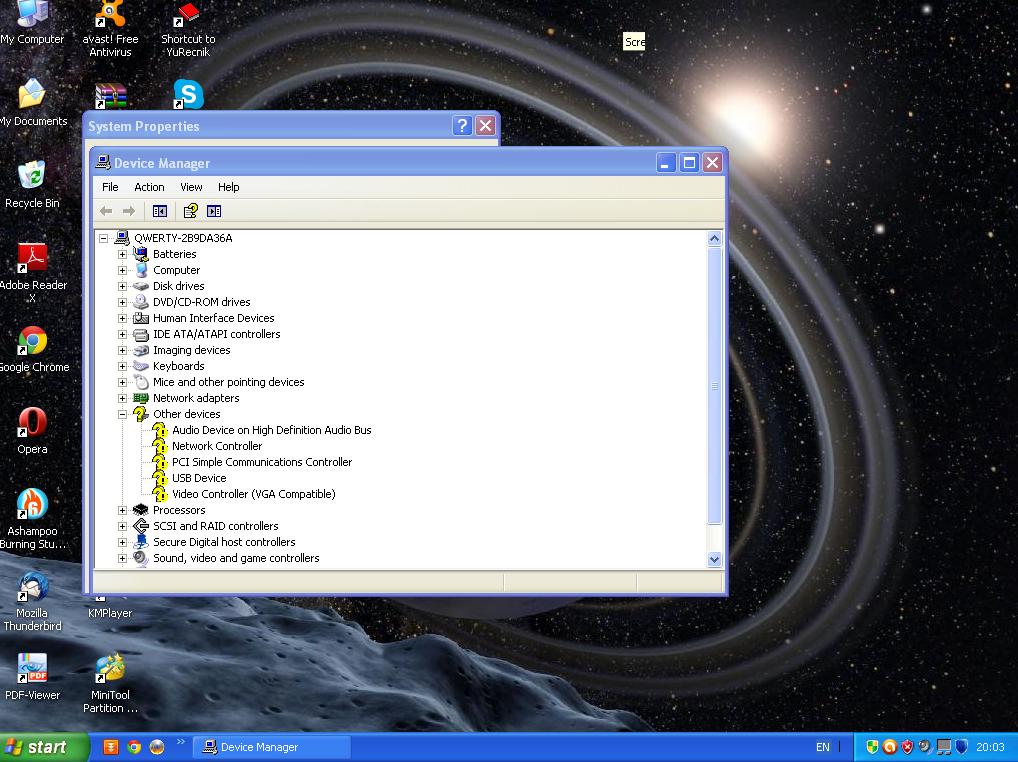Click the Start button
This screenshot has width=1018, height=762.
37,747
